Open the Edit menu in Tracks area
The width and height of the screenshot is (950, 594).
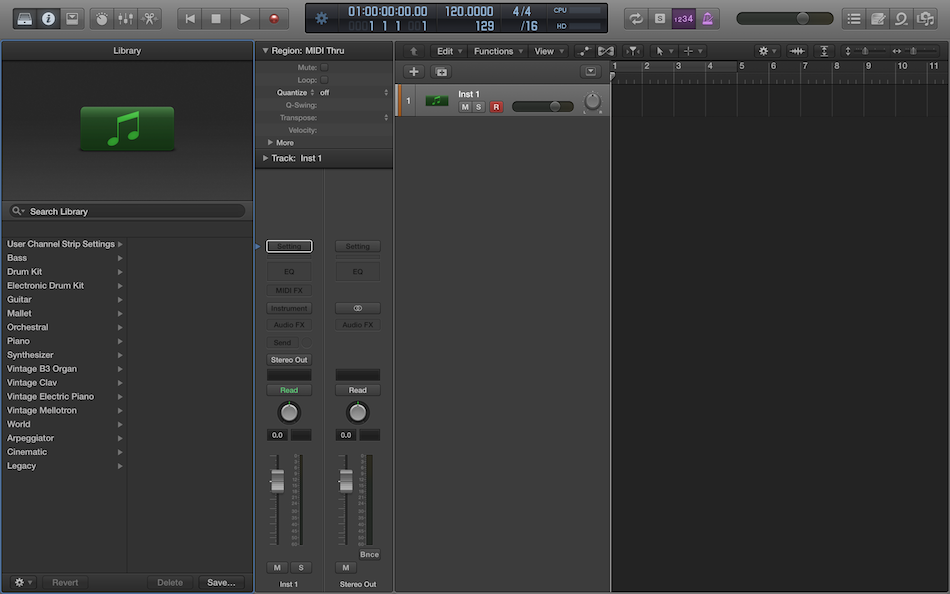(450, 51)
